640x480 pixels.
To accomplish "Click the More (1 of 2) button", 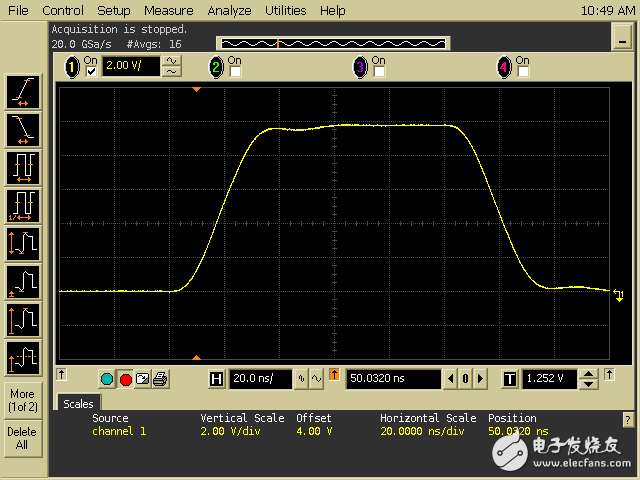I will 22,400.
